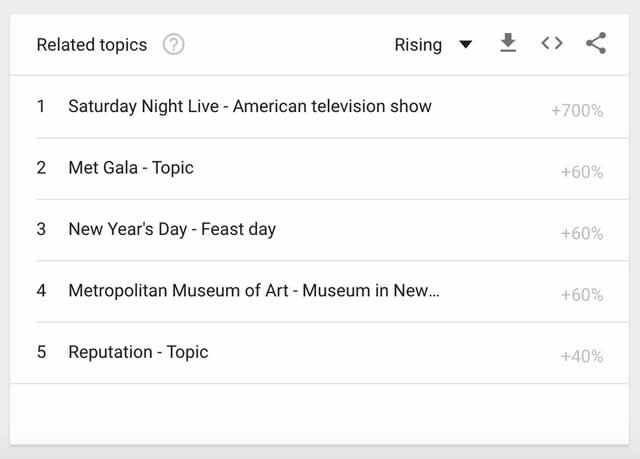Click the +60% value beside Metropolitan Museum

[581, 295]
